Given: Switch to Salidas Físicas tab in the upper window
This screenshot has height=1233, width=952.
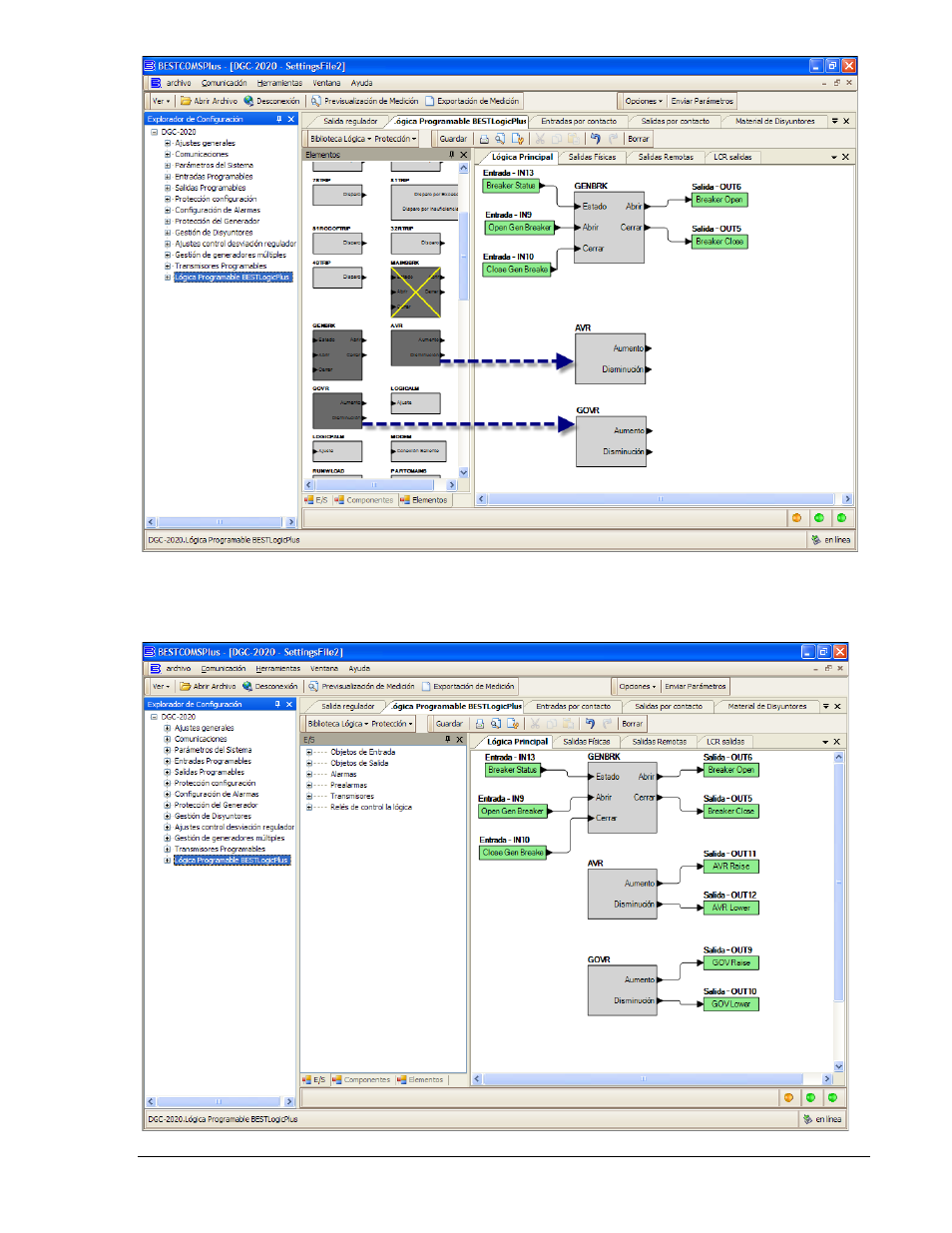Looking at the screenshot, I should [592, 157].
